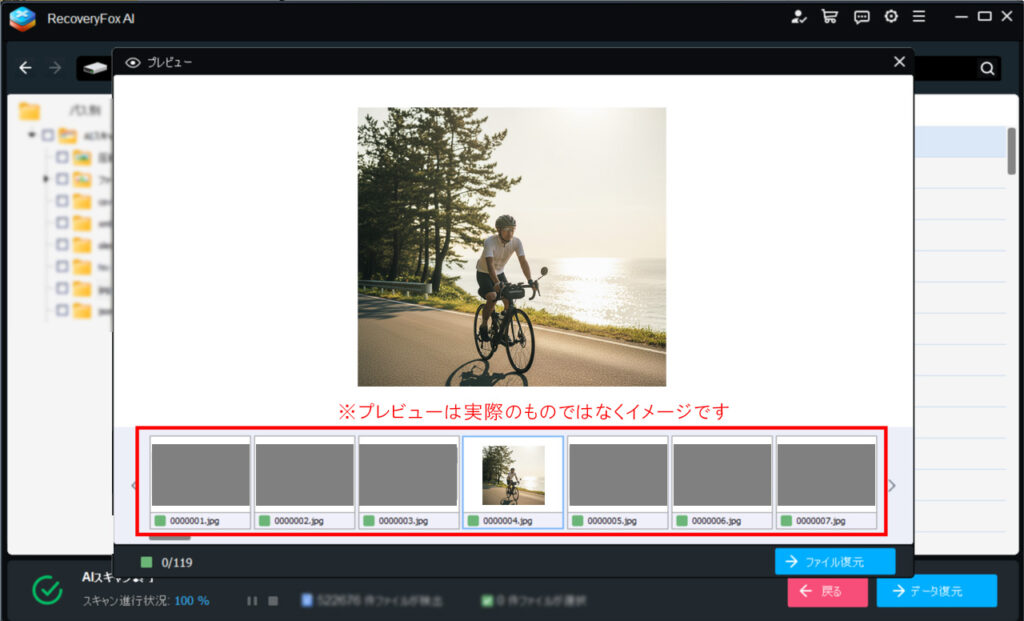Pause the scan with the pause icon
Viewport: 1024px width, 621px height.
coord(252,601)
